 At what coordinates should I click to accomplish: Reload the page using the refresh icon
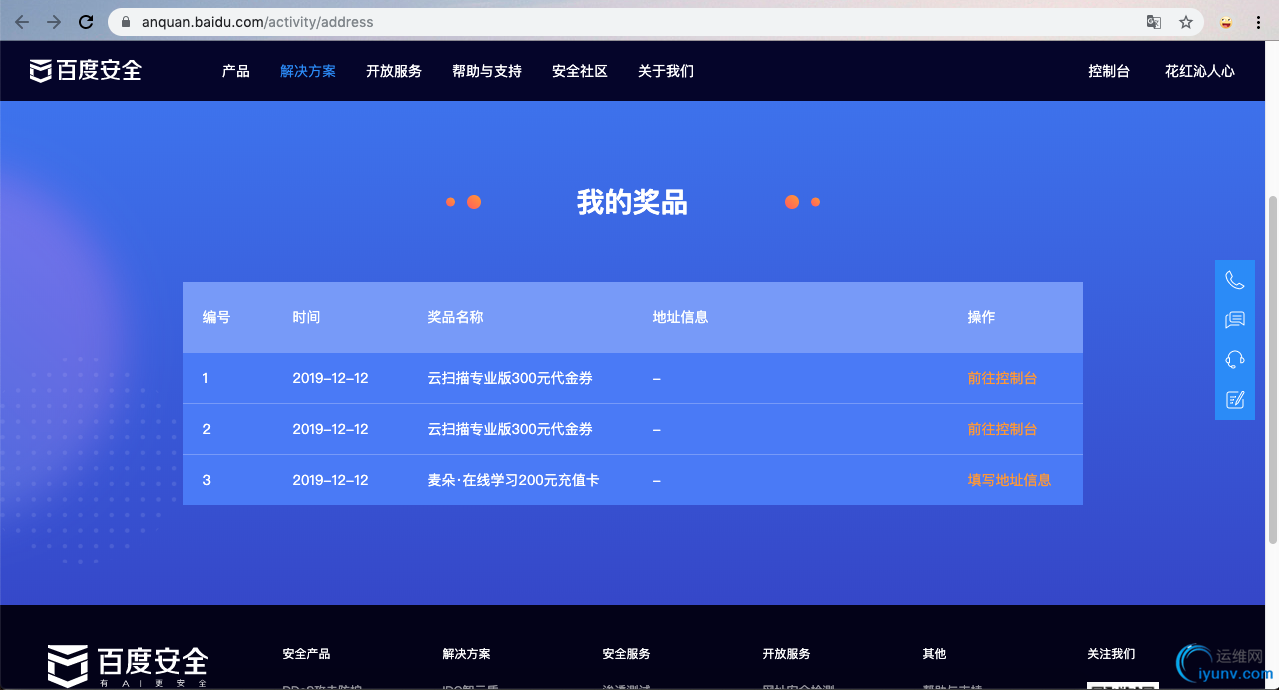[x=86, y=21]
